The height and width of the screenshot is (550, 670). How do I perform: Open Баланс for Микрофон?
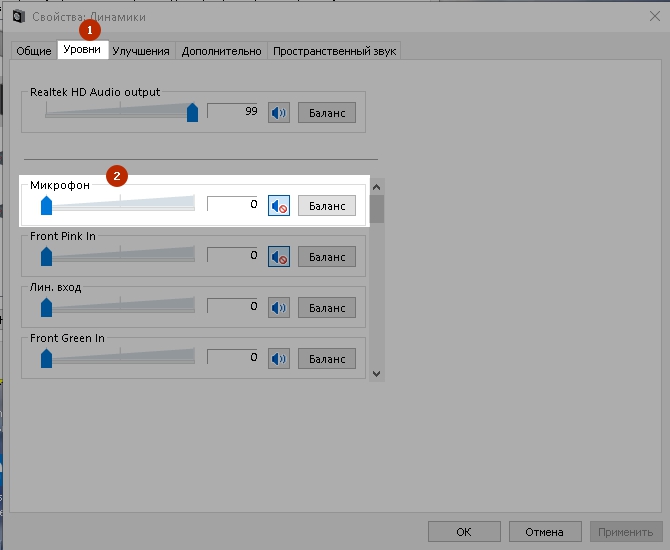tap(326, 206)
